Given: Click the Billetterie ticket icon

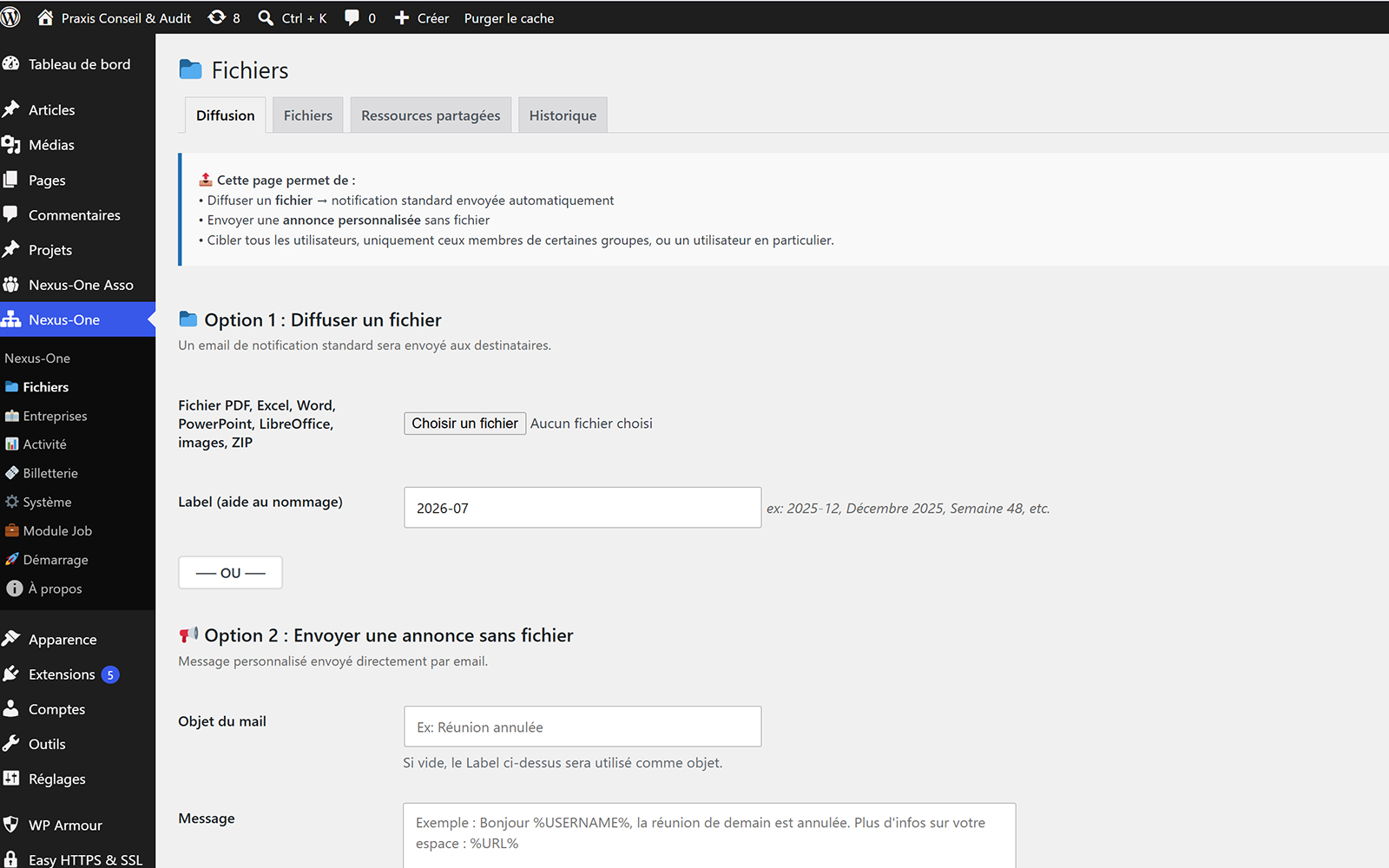Looking at the screenshot, I should (12, 473).
